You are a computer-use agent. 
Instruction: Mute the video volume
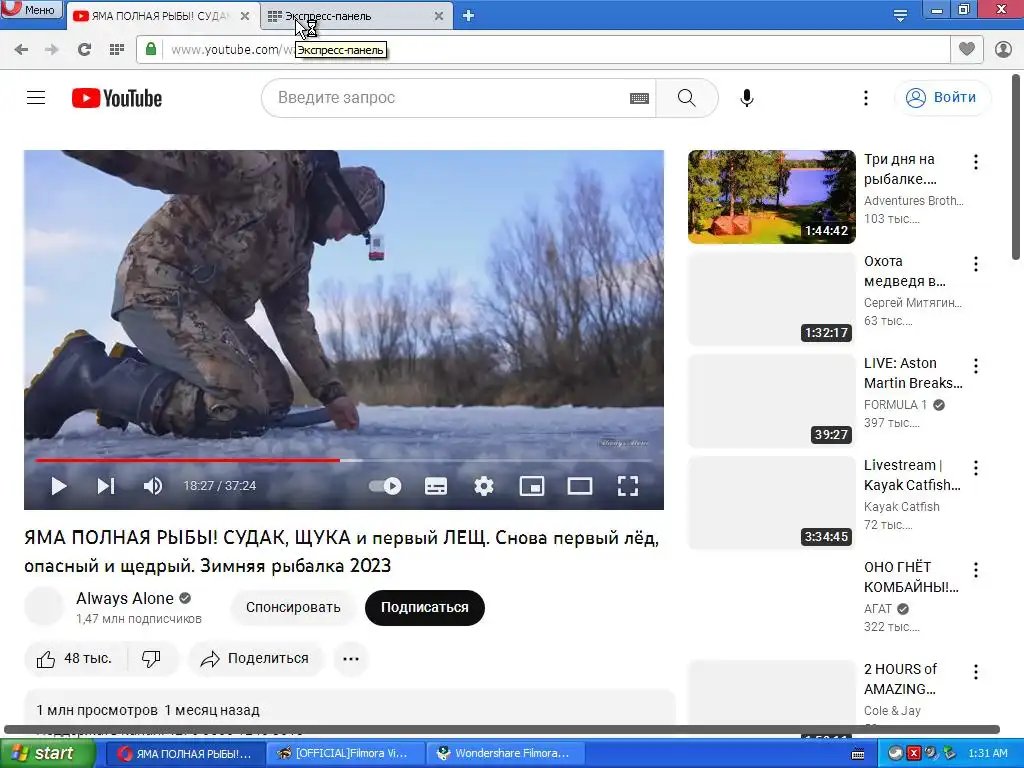tap(153, 486)
